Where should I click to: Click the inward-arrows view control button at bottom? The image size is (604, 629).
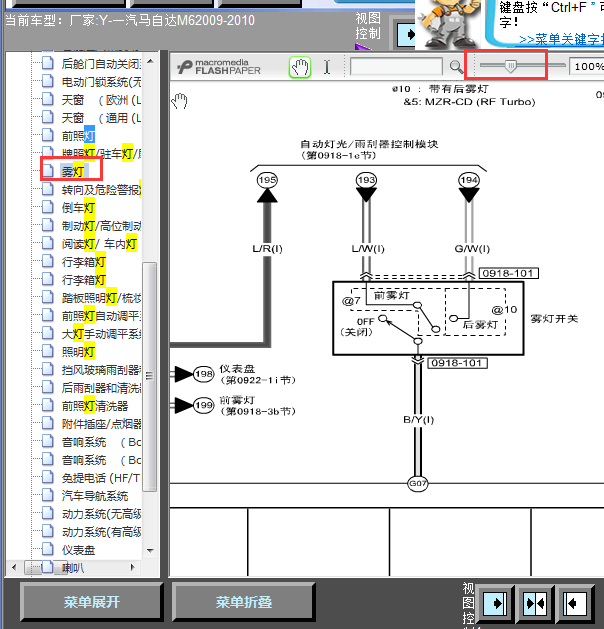click(535, 603)
